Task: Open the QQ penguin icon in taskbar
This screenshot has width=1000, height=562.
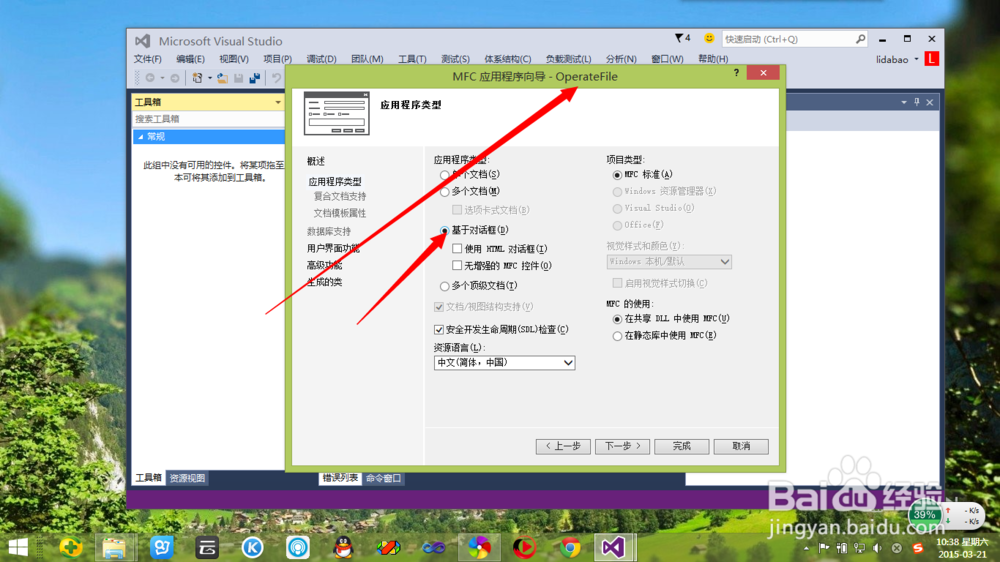Action: click(x=344, y=547)
